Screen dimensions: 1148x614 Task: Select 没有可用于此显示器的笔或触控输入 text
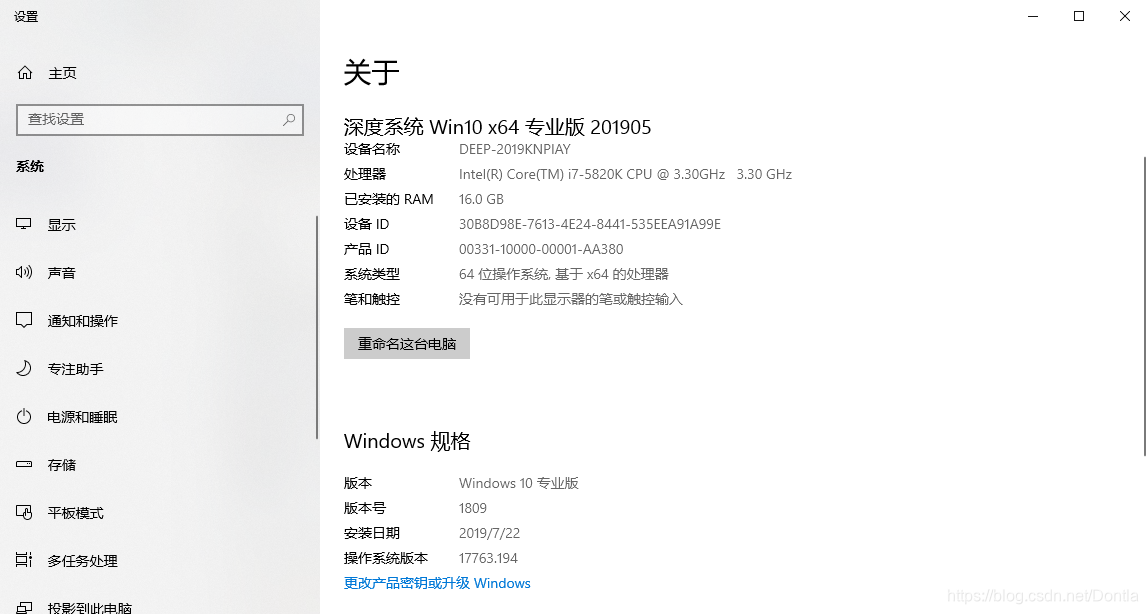click(571, 299)
